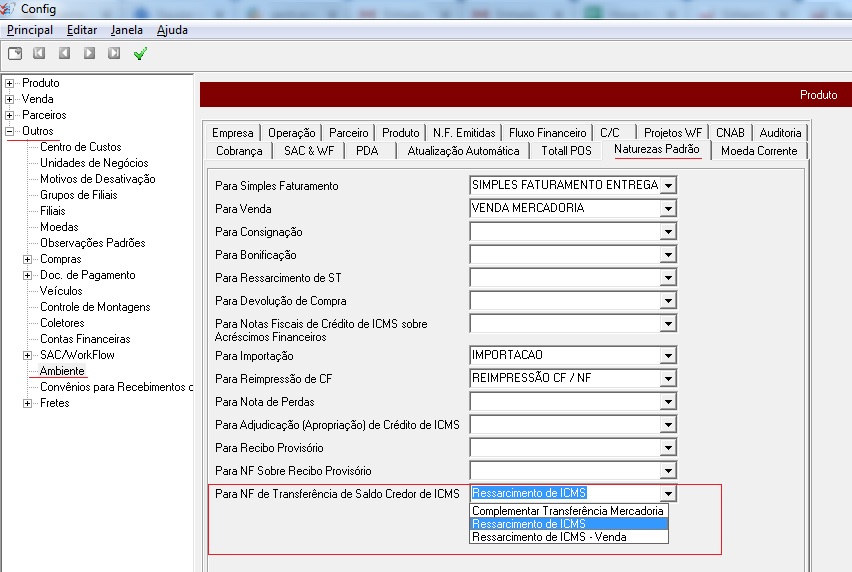Choose Complementar Transferência Mercadoria option
The width and height of the screenshot is (852, 572).
point(568,511)
